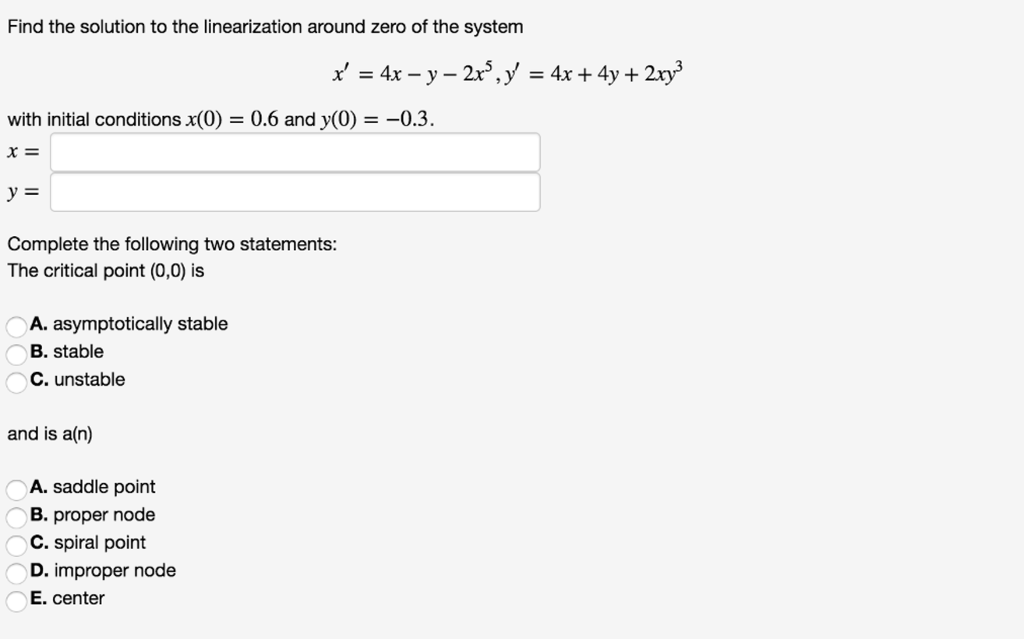Select radio button C. unstable
Image resolution: width=1024 pixels, height=639 pixels.
15,379
